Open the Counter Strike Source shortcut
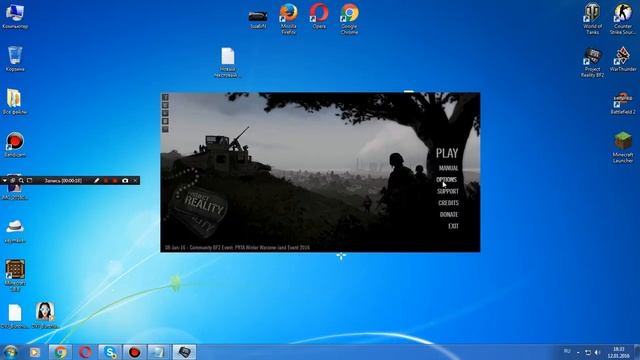The height and width of the screenshot is (360, 640). click(623, 18)
